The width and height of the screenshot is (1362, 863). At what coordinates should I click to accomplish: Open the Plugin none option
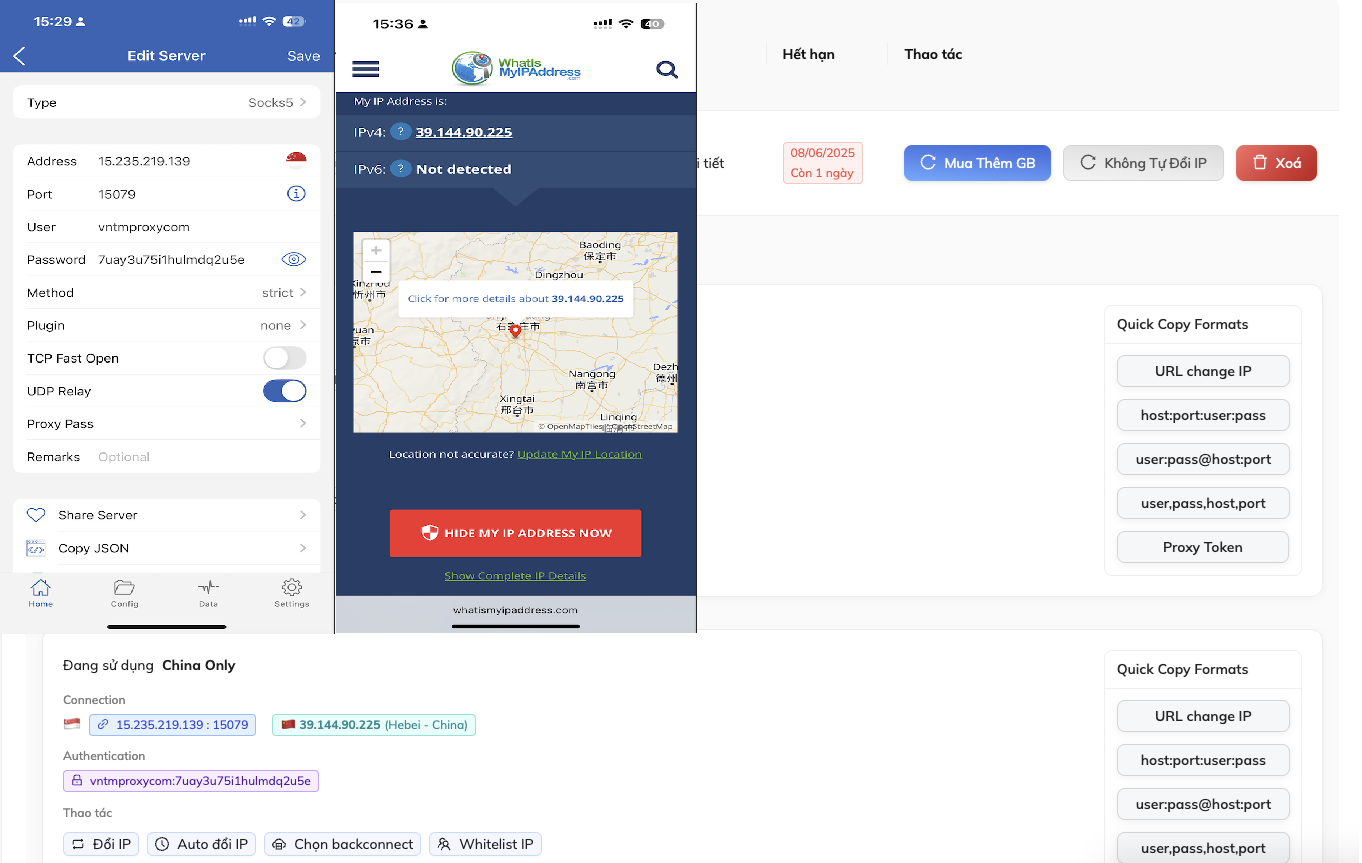coord(282,325)
